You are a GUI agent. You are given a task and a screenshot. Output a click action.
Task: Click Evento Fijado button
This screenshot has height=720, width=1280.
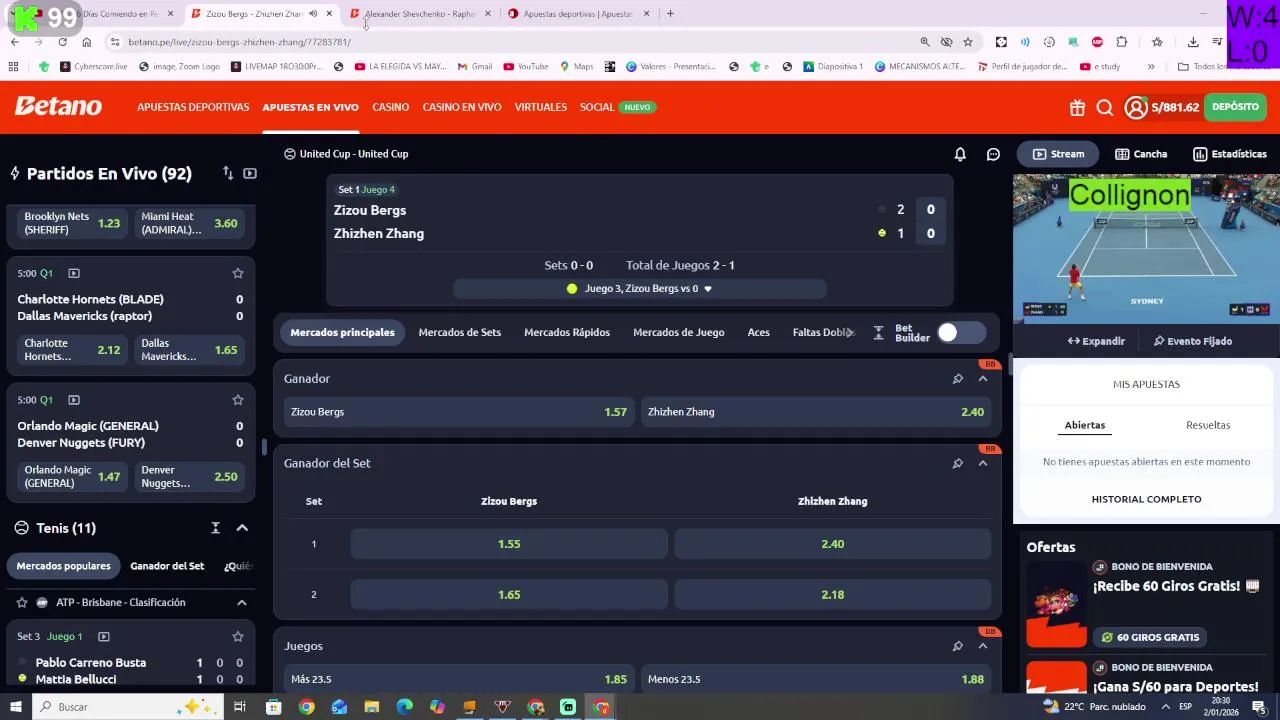1193,341
